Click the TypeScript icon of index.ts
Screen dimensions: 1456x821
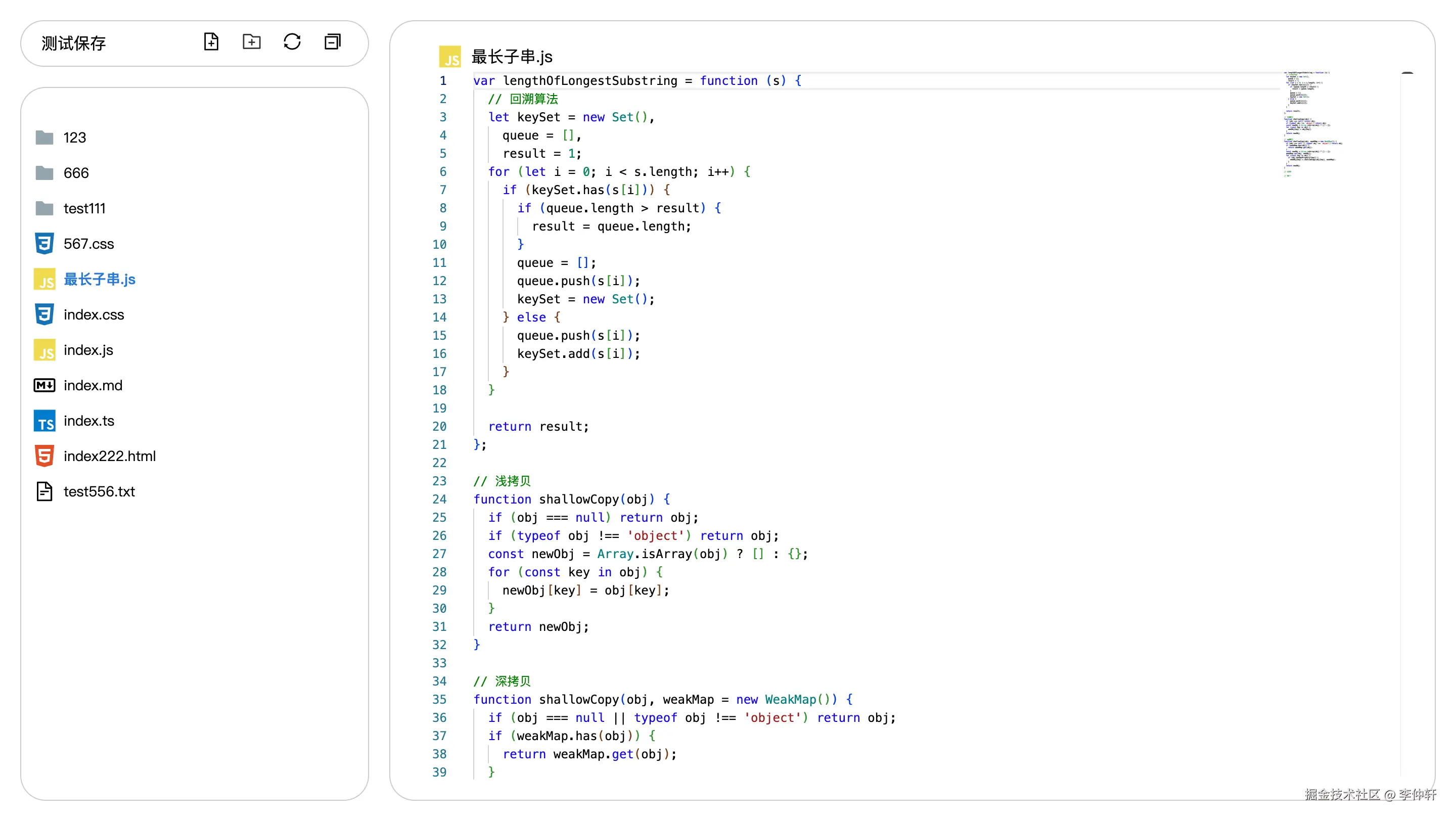point(44,421)
